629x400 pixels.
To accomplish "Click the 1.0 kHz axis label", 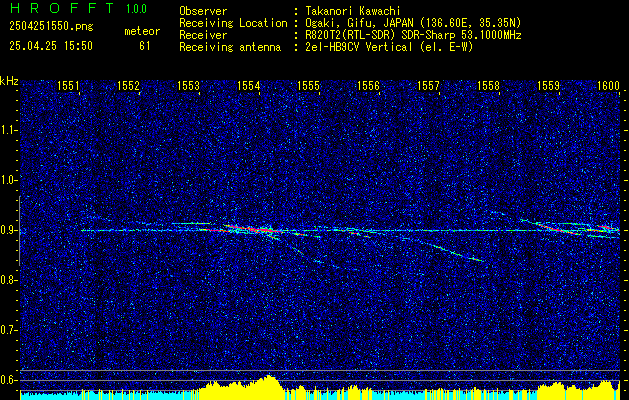I will point(7,180).
